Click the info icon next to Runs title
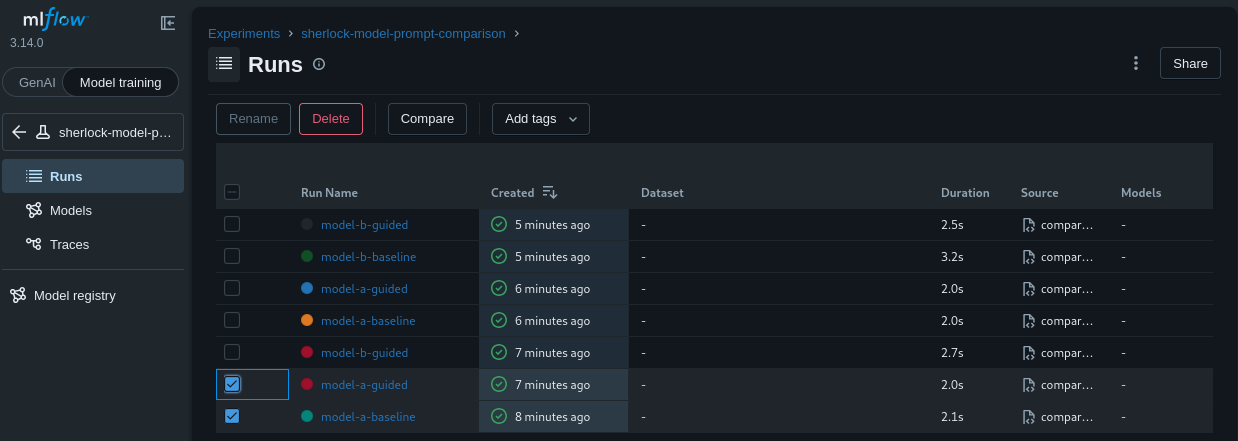This screenshot has width=1238, height=441. (x=319, y=64)
